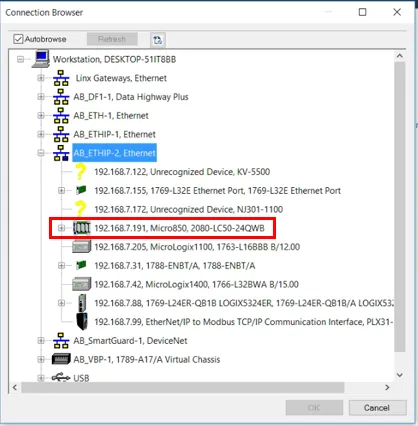Select 192.168.7.88 1769-L24ER-QB1B entry
Screen dimensions: 418x426
coord(244,303)
